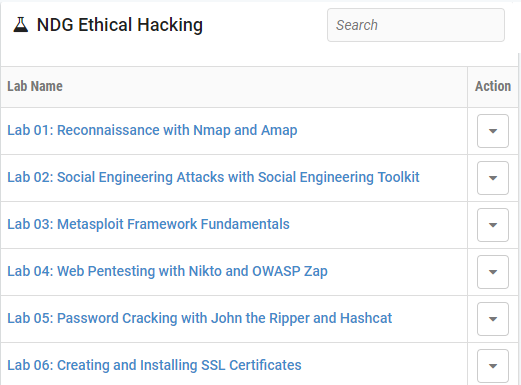
Task: Open Lab 05: Password Cracking with John the Ripper
Action: click(200, 318)
